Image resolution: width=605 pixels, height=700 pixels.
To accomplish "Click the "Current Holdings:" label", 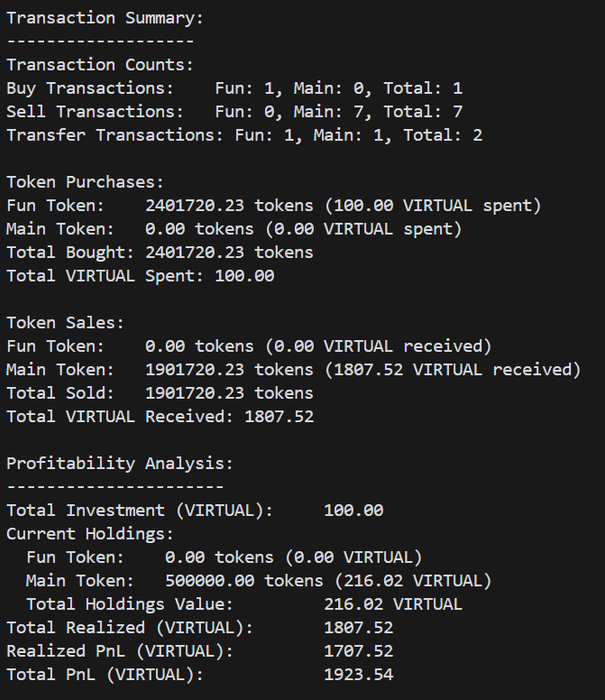I will point(90,534).
